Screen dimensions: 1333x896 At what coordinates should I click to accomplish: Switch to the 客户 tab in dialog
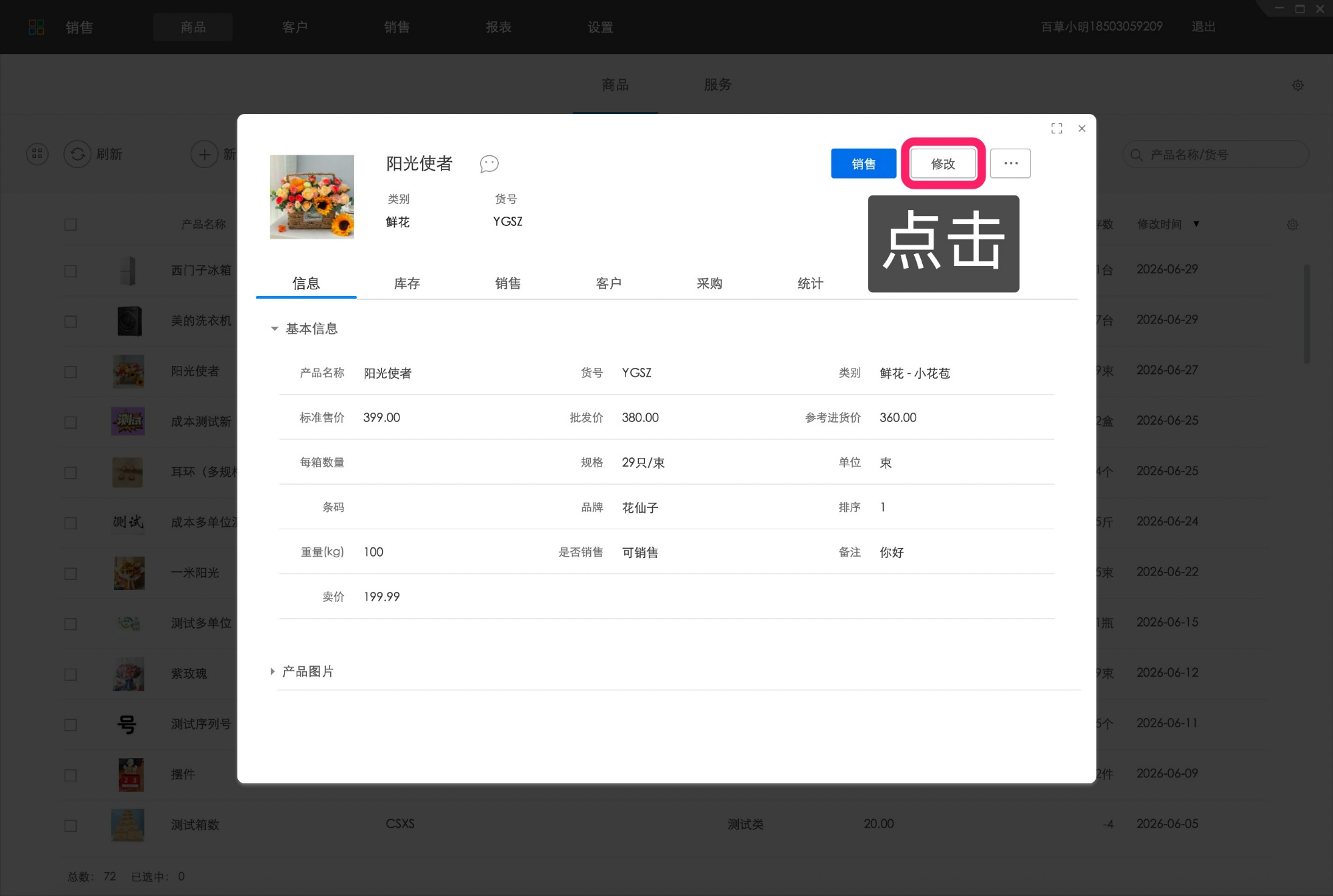click(x=608, y=283)
